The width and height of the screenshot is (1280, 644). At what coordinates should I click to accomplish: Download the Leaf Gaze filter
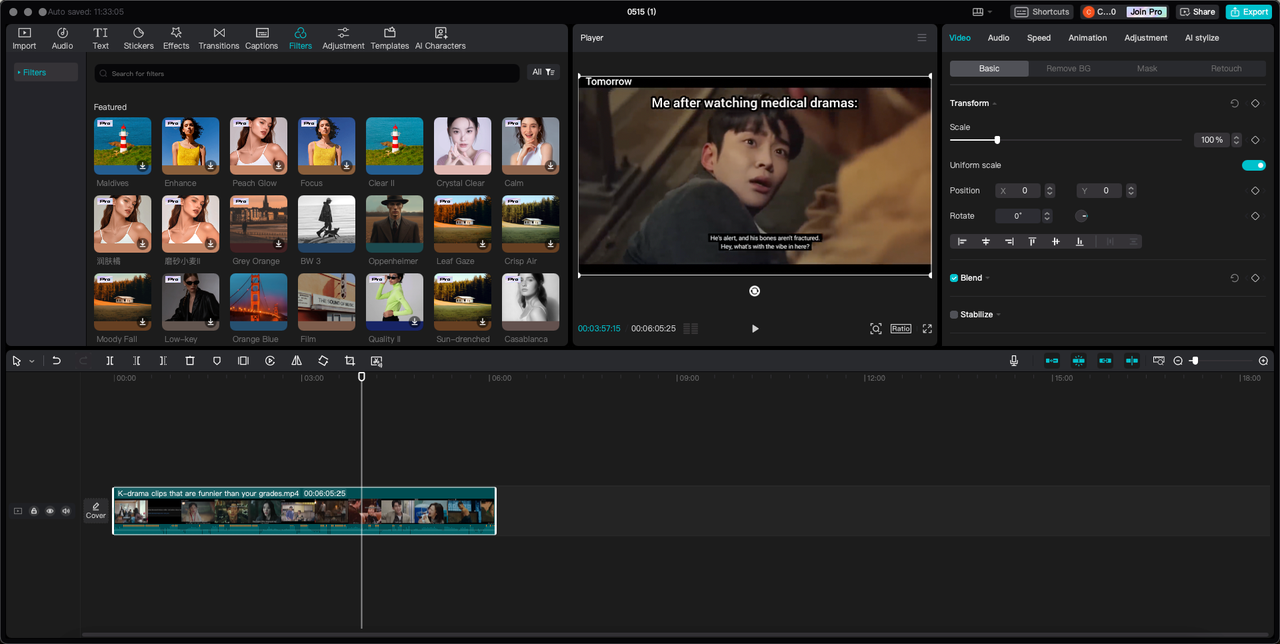point(482,244)
